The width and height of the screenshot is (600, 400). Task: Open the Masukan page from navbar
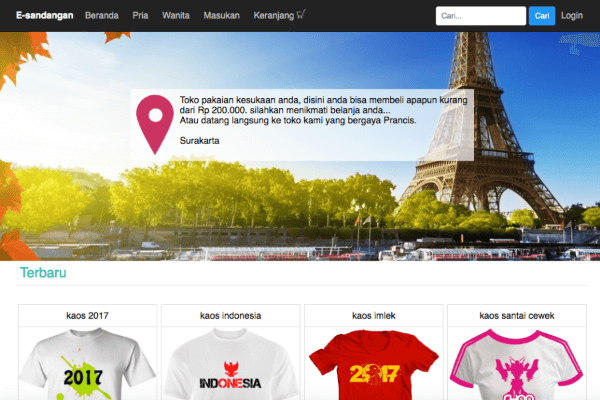tap(221, 16)
